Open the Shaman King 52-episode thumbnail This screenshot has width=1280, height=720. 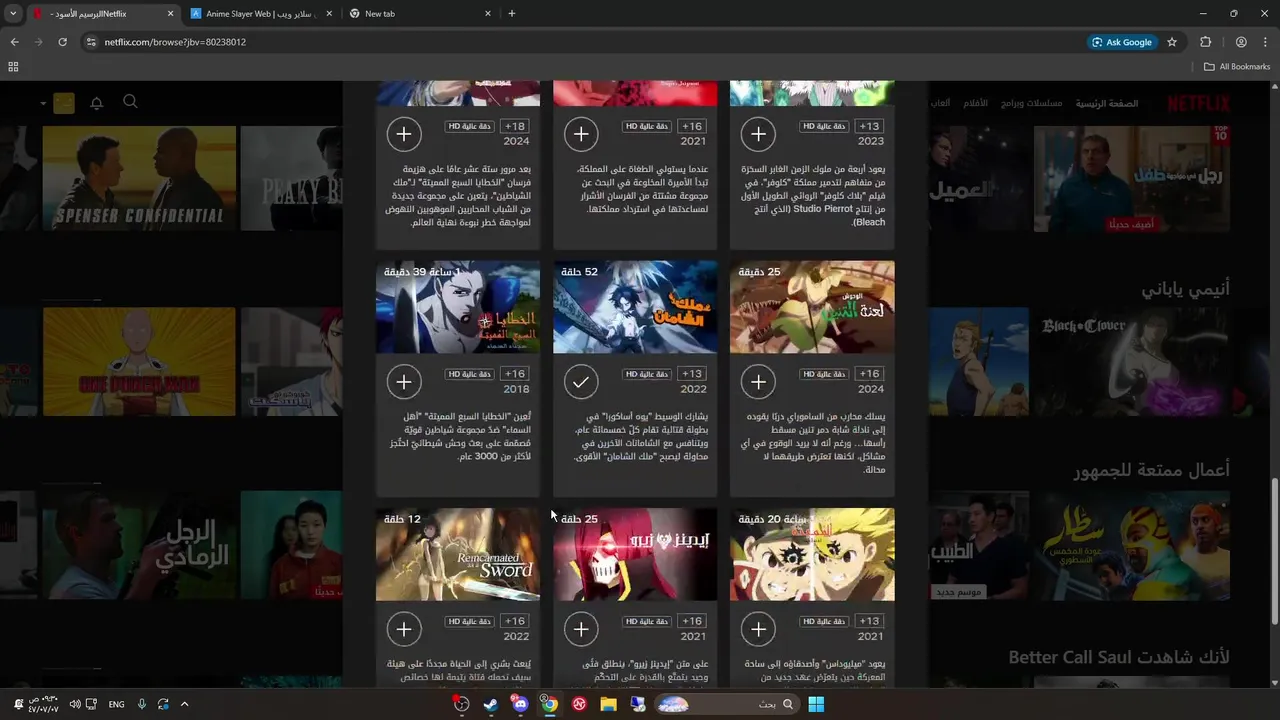click(635, 307)
